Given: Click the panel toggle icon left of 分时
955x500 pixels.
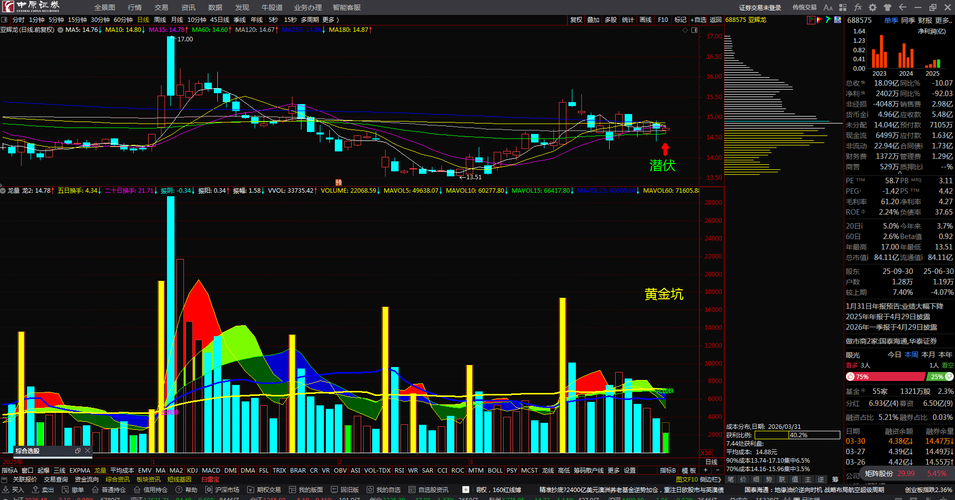Looking at the screenshot, I should tap(5, 20).
